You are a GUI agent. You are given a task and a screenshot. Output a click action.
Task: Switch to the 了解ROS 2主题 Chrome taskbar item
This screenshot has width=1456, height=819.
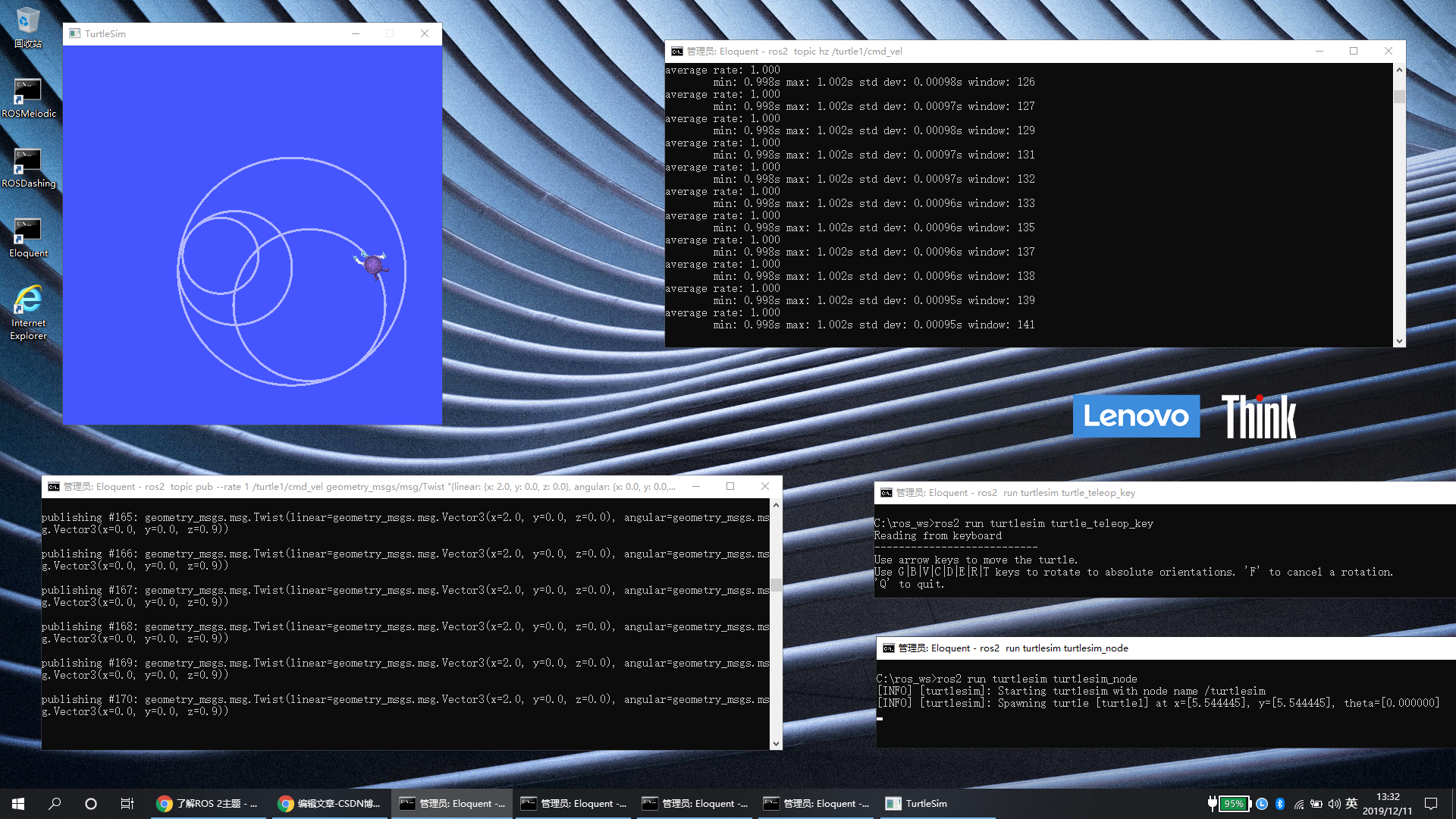click(x=207, y=803)
